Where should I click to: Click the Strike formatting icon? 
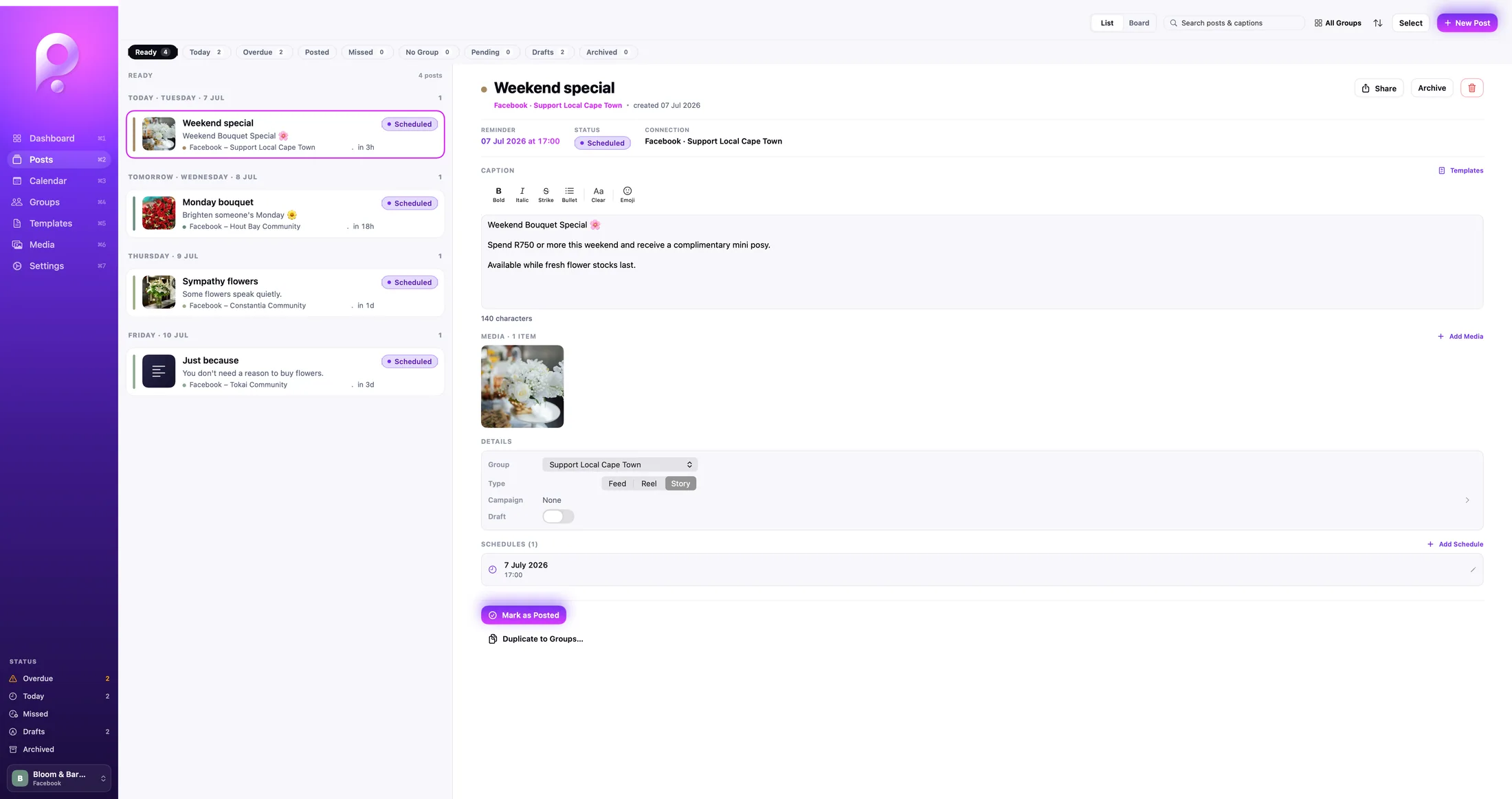pos(546,194)
